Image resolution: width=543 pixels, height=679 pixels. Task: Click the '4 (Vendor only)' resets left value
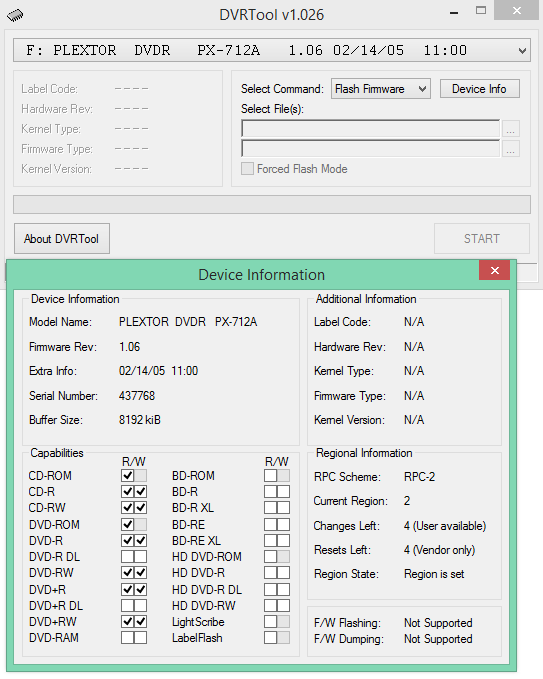point(440,550)
